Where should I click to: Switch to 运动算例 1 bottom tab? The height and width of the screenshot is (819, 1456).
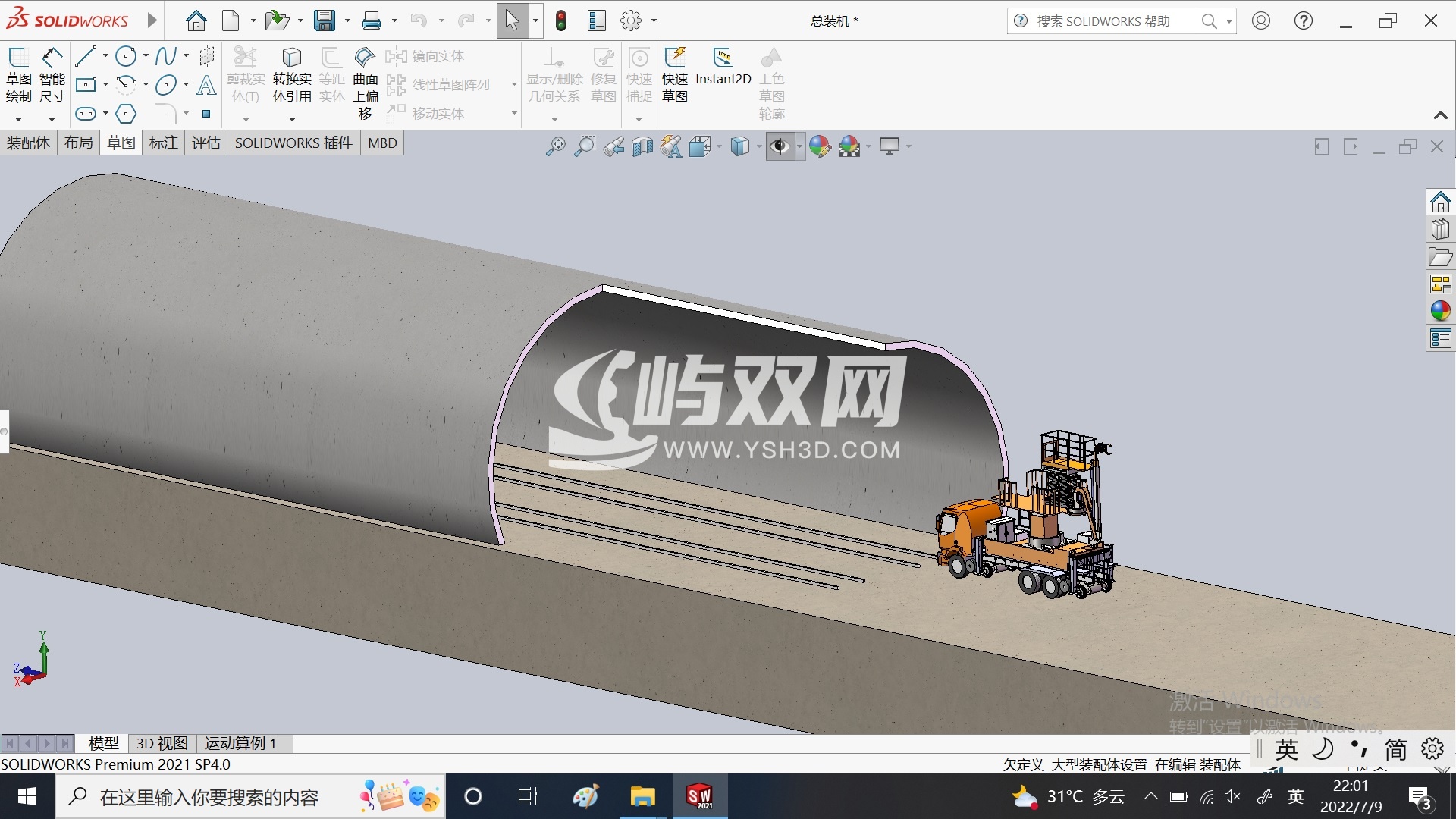pos(240,743)
